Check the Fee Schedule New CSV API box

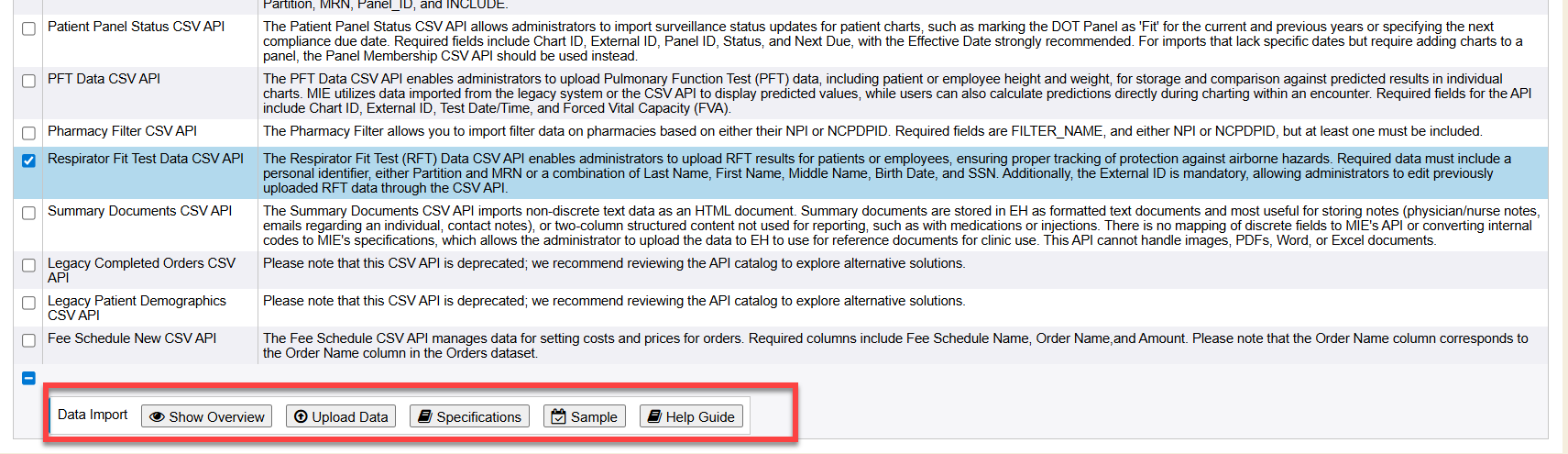tap(28, 340)
